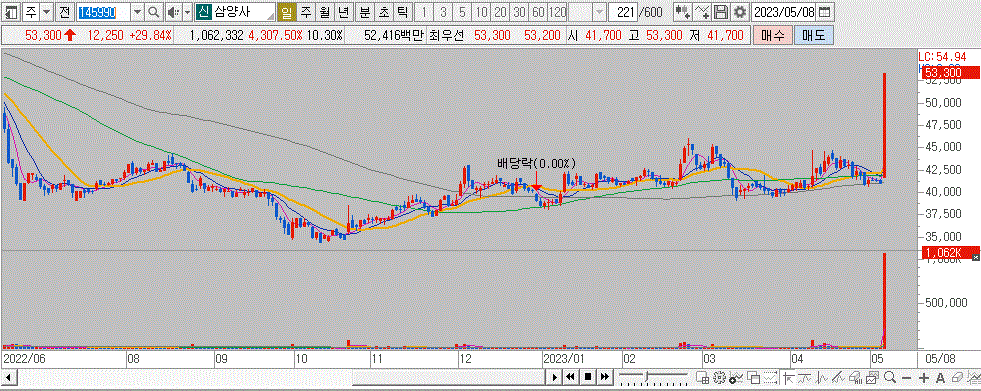The height and width of the screenshot is (391, 981).
Task: Zoom out chart with minus icon
Action: tap(907, 377)
